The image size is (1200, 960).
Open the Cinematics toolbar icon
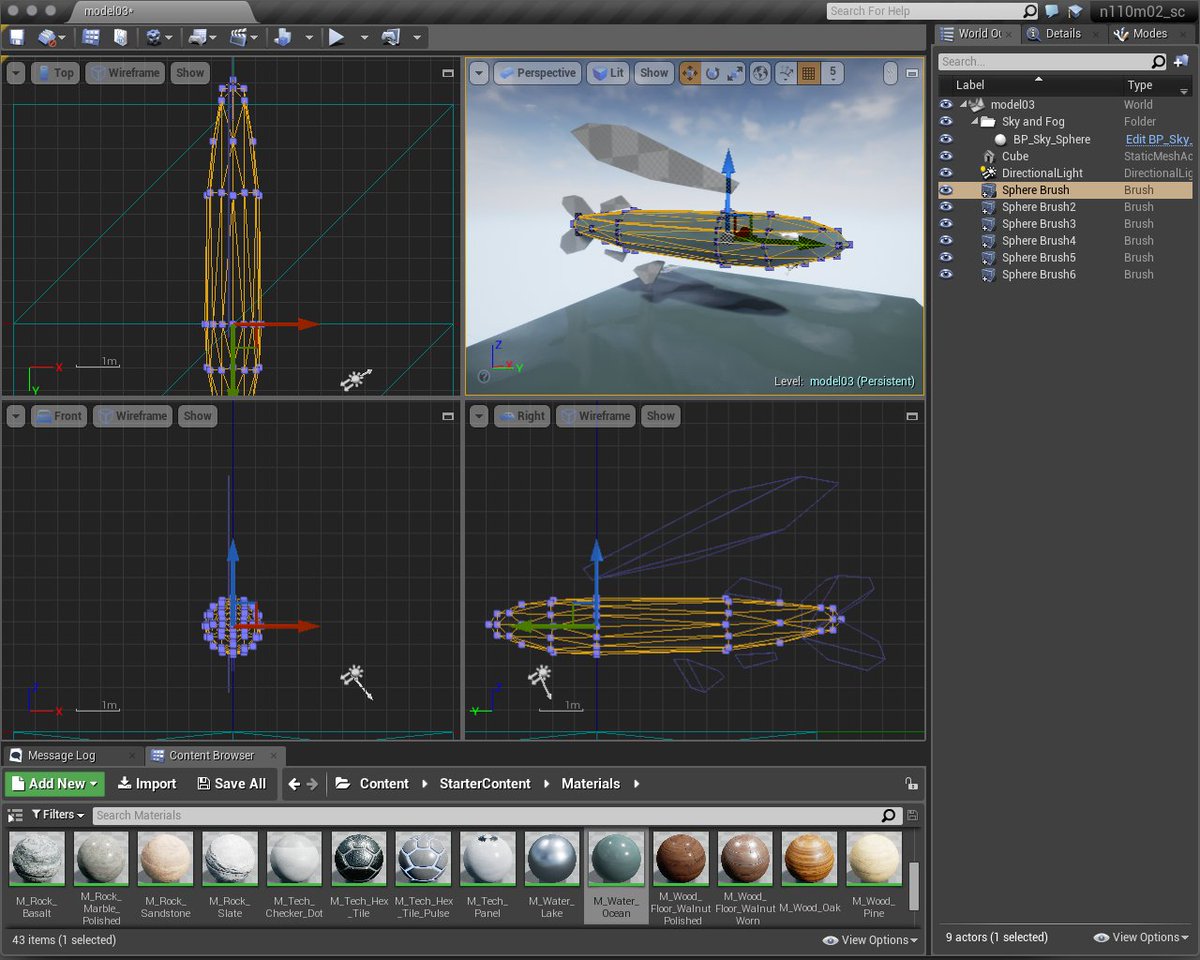click(240, 37)
